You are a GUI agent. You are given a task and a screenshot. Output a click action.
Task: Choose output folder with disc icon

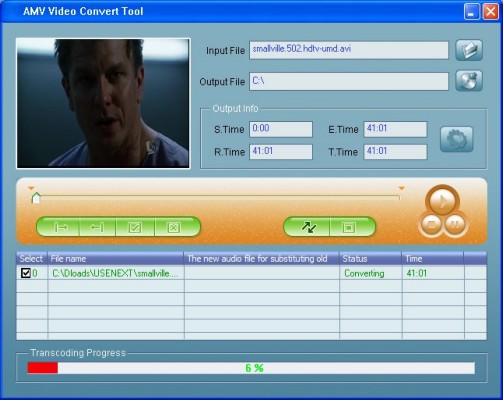(469, 81)
